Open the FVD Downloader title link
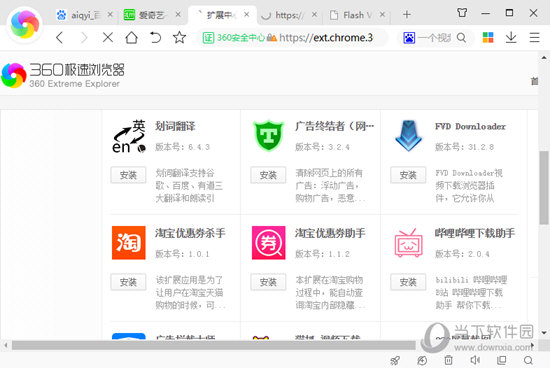Screen dimensions: 550x368 470,127
